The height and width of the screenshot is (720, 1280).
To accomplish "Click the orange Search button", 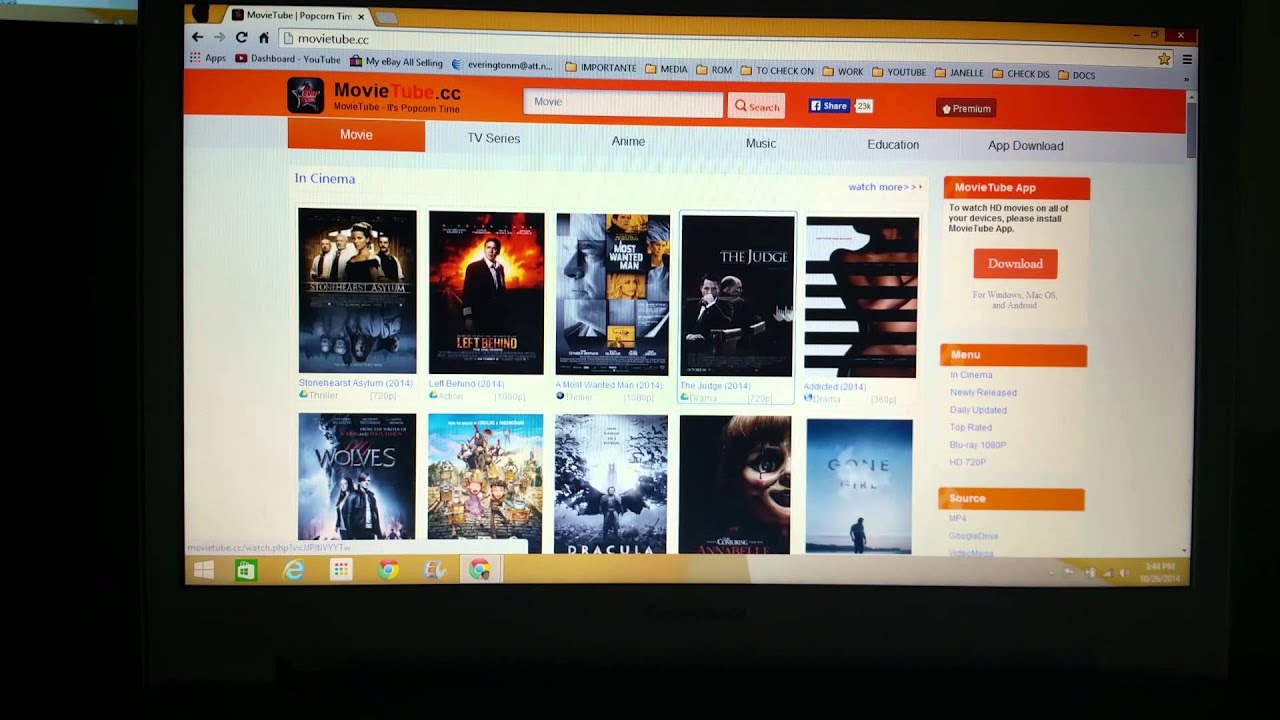I will tap(756, 106).
